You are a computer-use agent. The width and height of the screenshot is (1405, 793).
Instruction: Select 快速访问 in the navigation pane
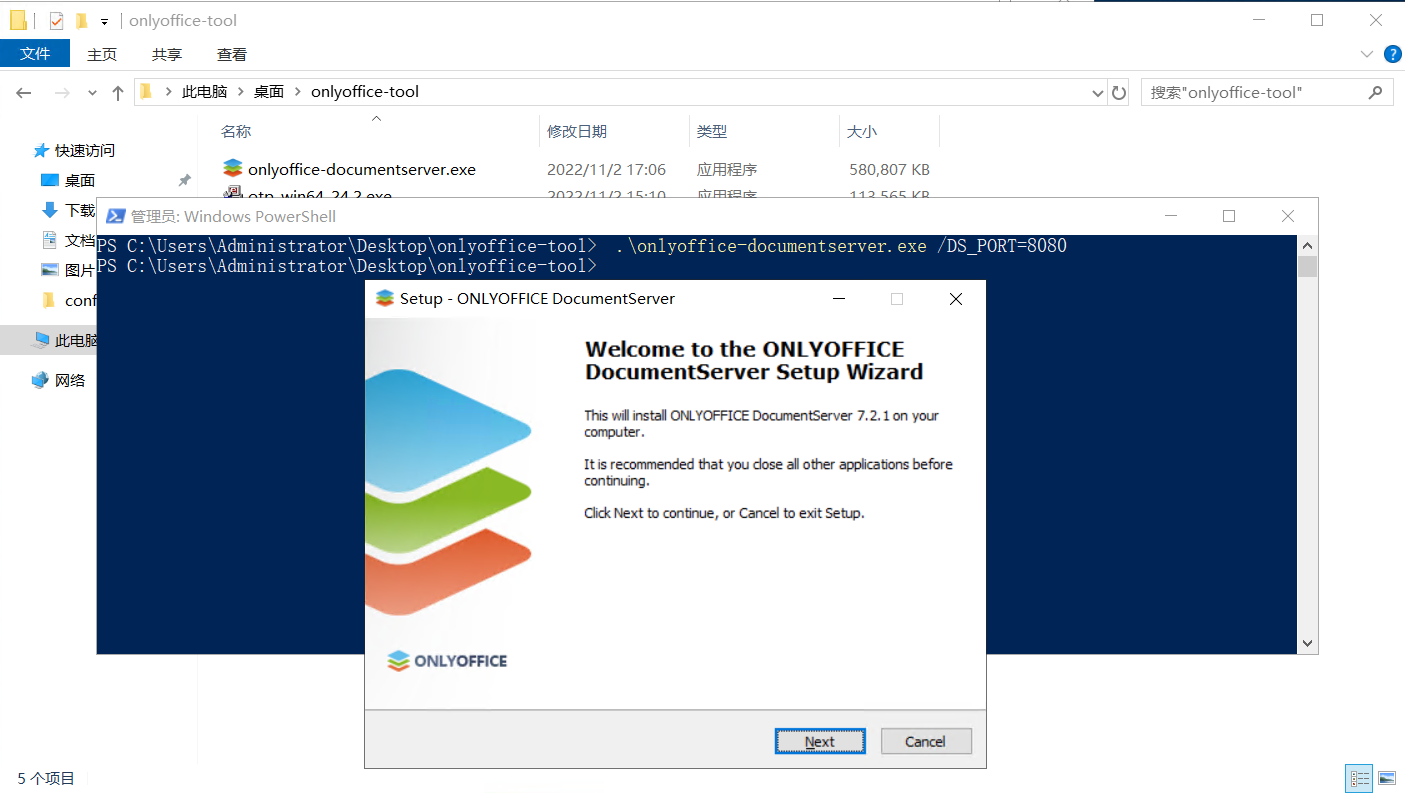85,150
